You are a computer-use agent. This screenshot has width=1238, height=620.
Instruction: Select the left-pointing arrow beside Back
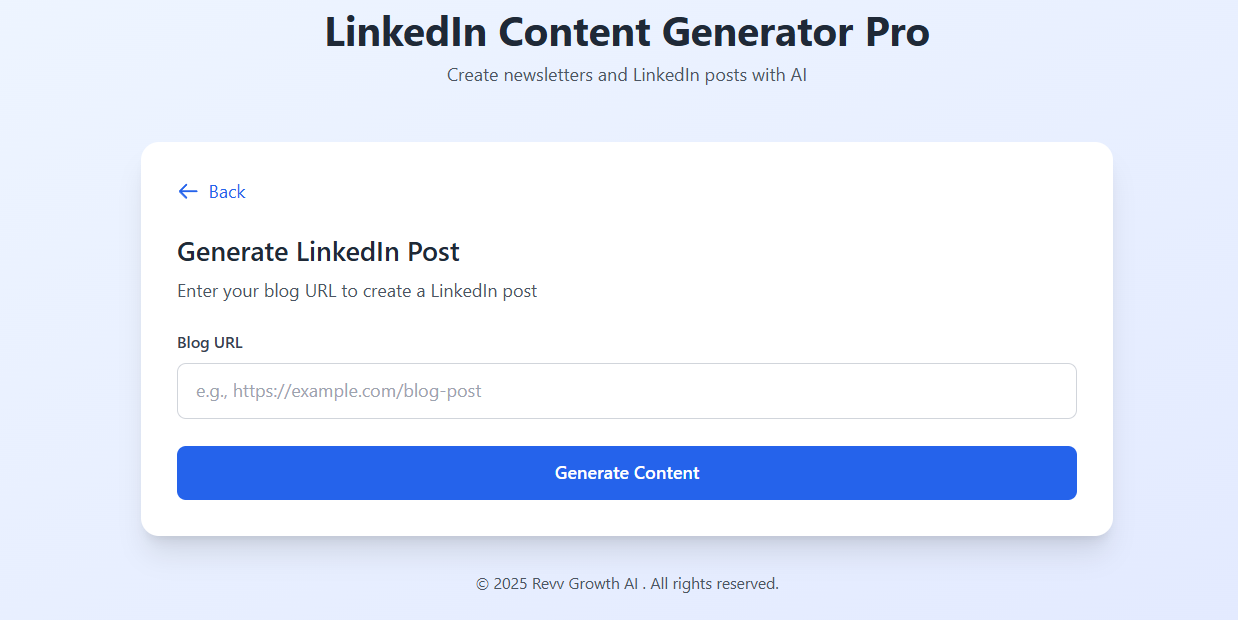[187, 191]
